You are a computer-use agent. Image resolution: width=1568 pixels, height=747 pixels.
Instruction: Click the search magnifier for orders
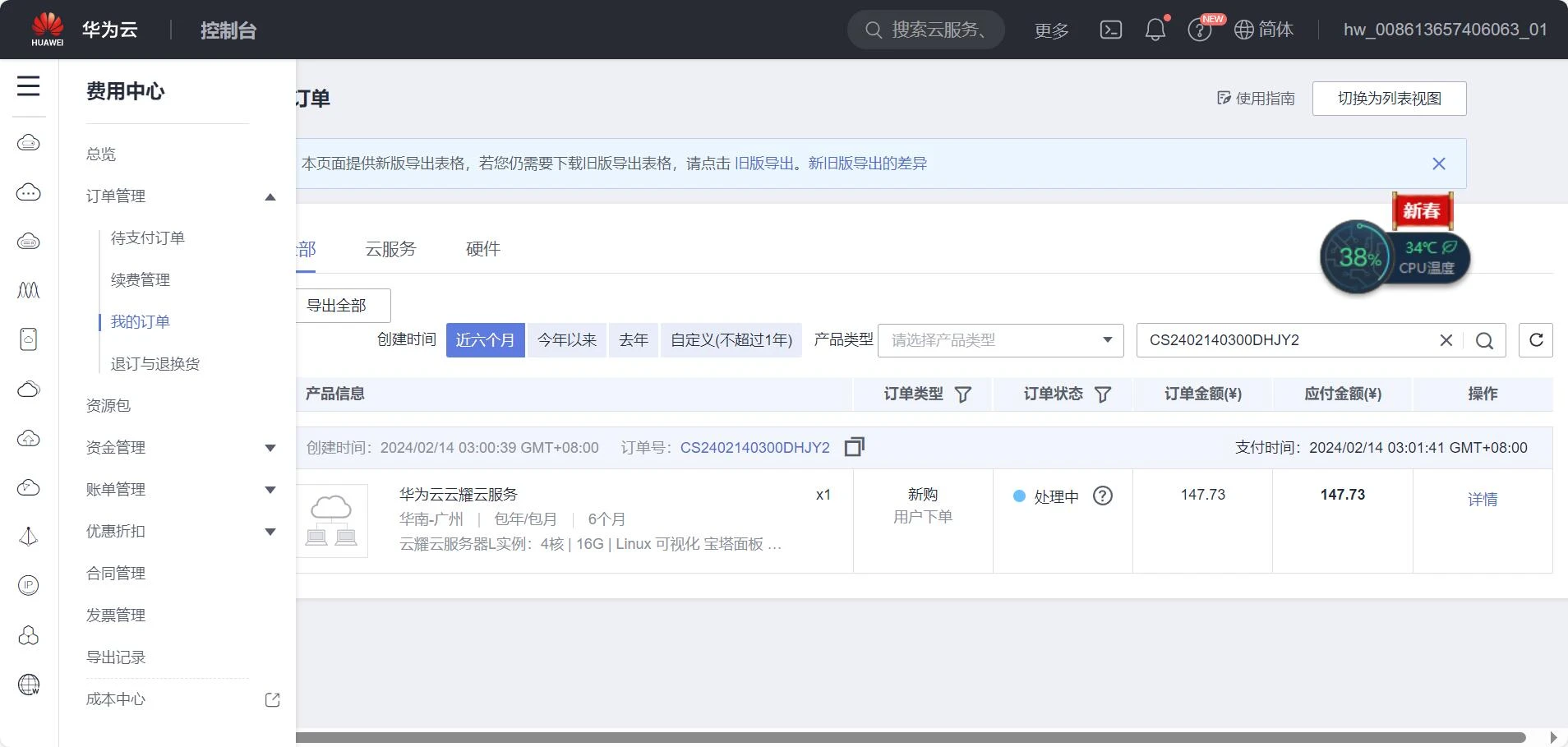(x=1484, y=340)
